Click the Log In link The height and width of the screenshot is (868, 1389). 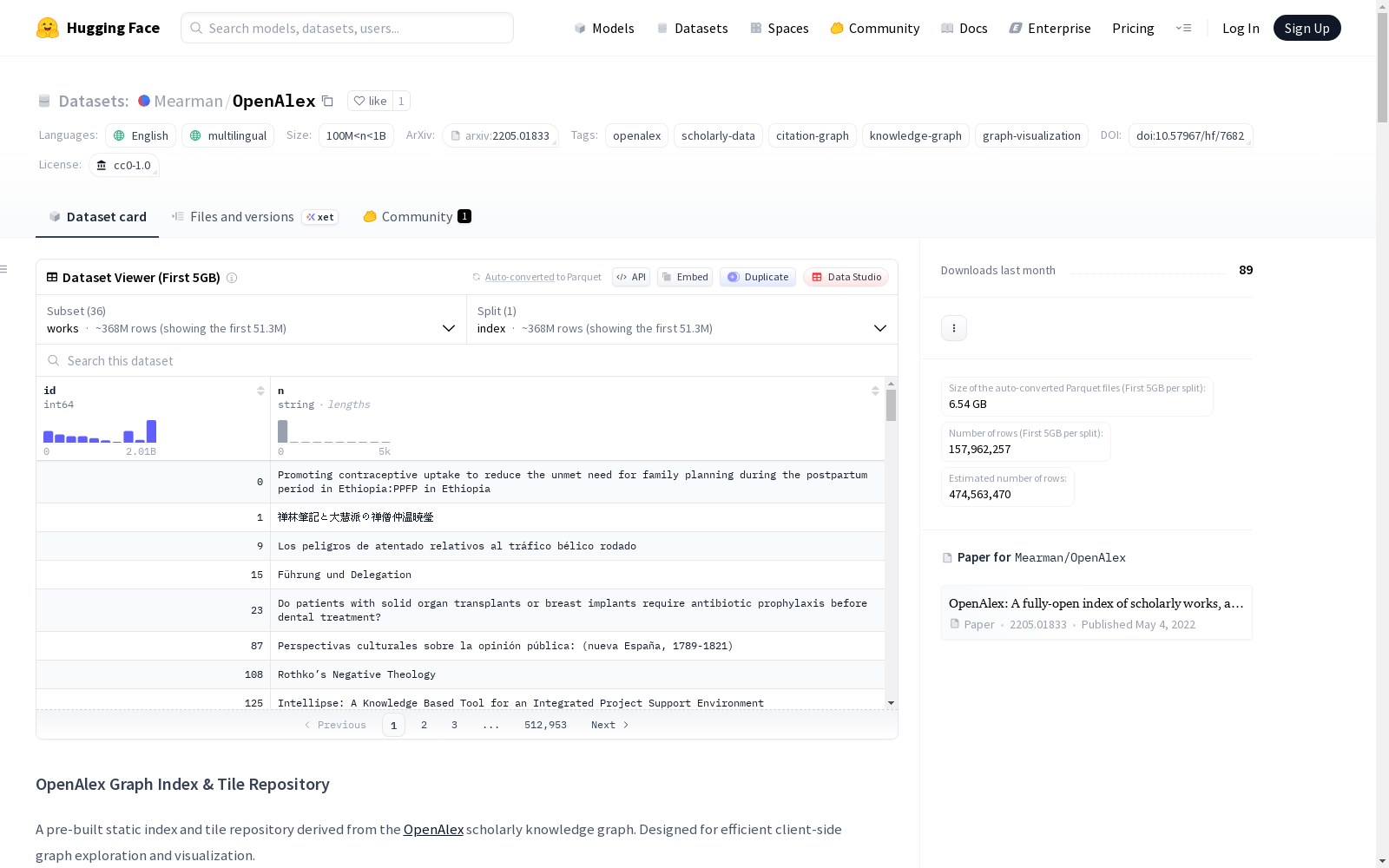point(1241,28)
